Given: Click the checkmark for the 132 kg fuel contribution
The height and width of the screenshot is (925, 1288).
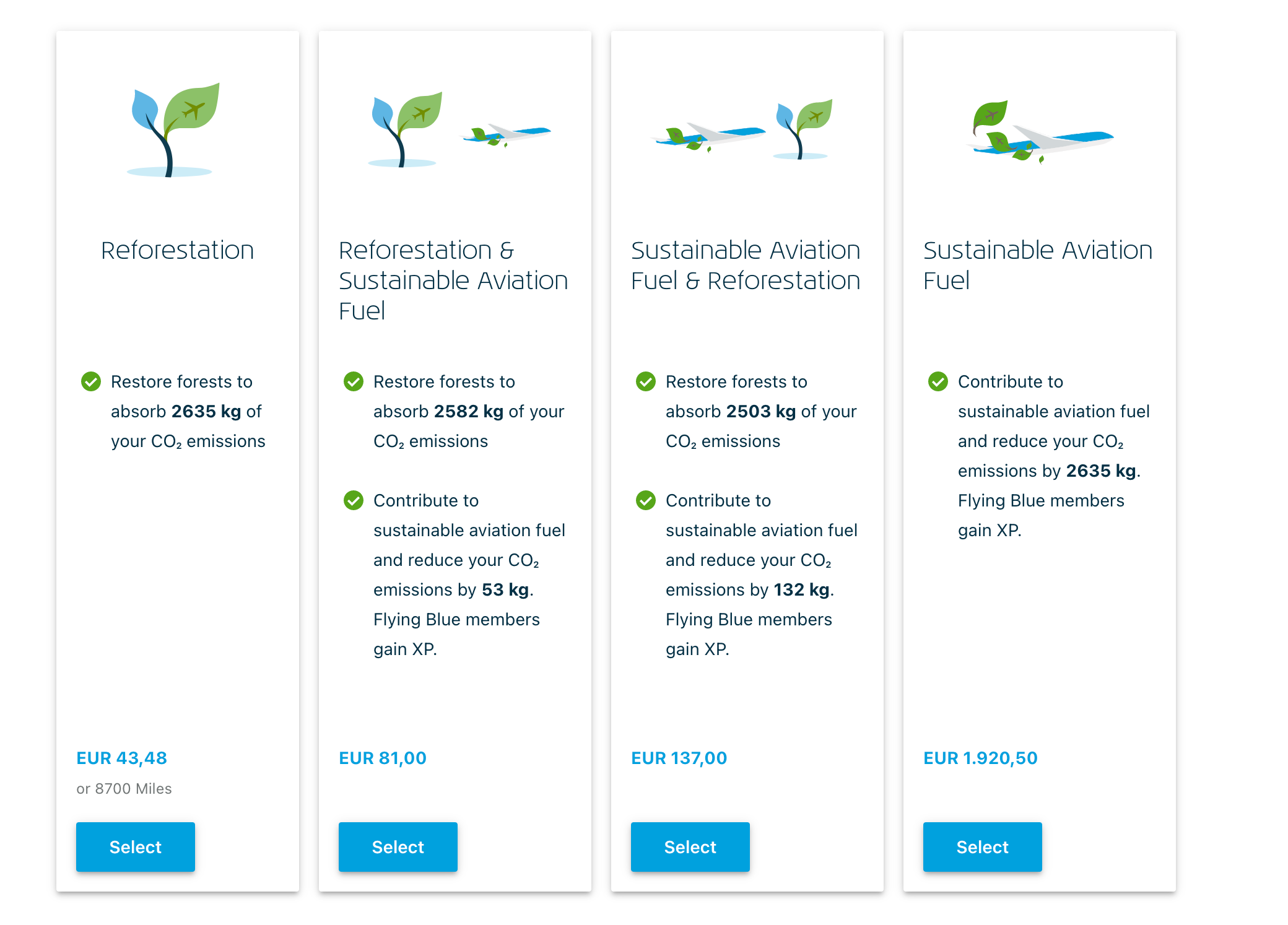Looking at the screenshot, I should pyautogui.click(x=646, y=500).
